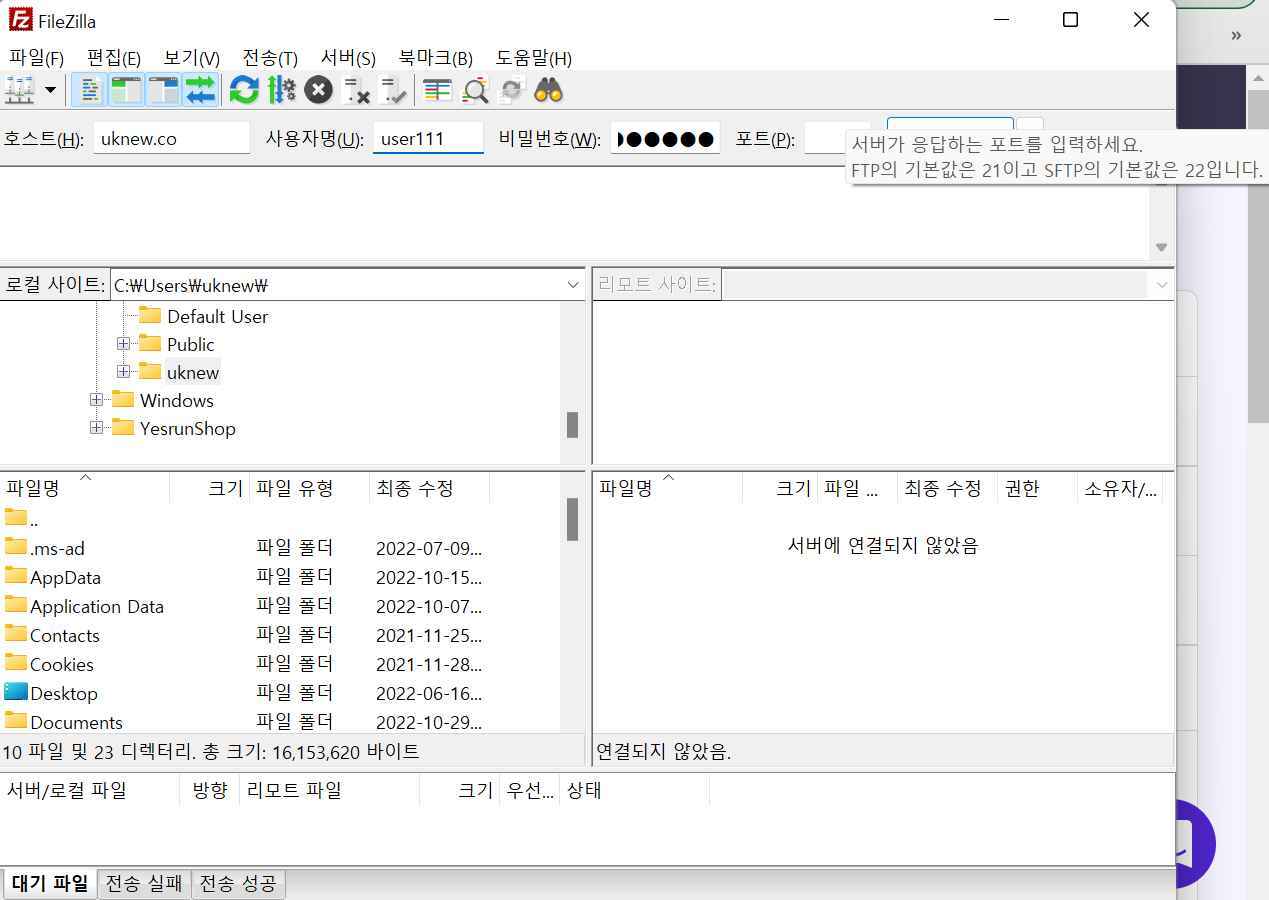Open directory listing filters dialog
This screenshot has width=1269, height=900.
tap(437, 91)
